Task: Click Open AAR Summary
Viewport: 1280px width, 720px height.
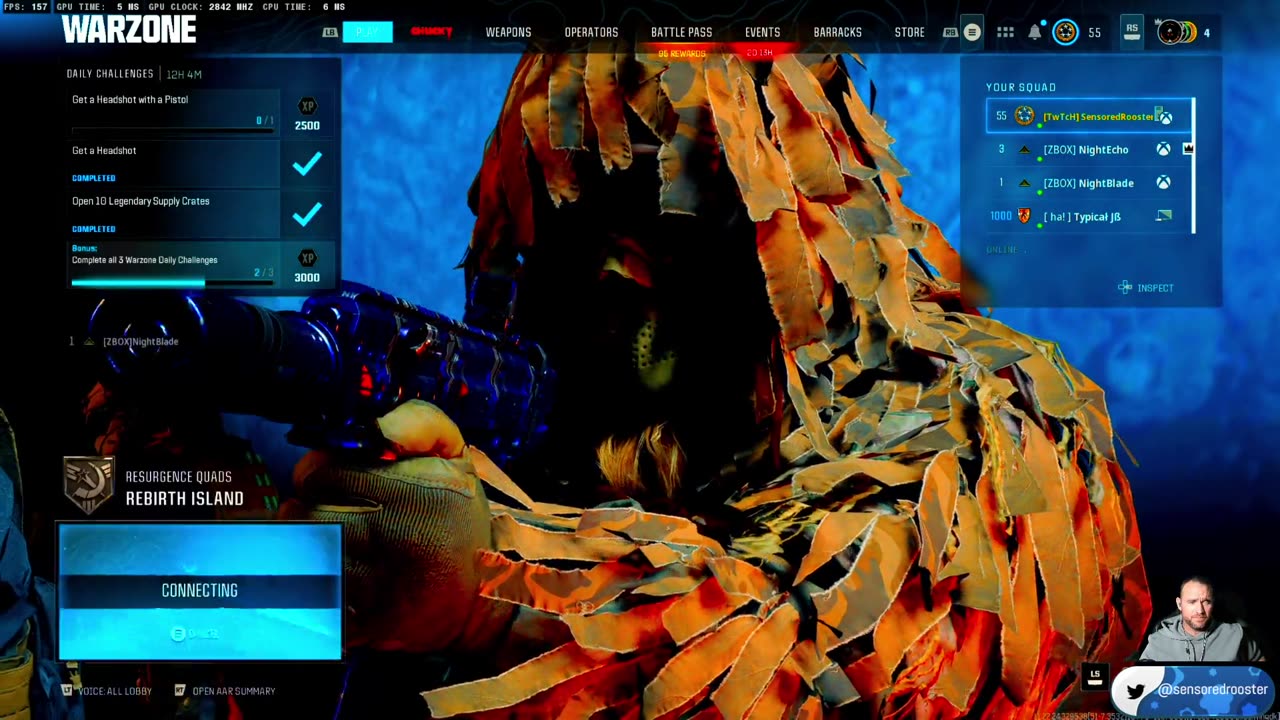Action: (x=225, y=690)
